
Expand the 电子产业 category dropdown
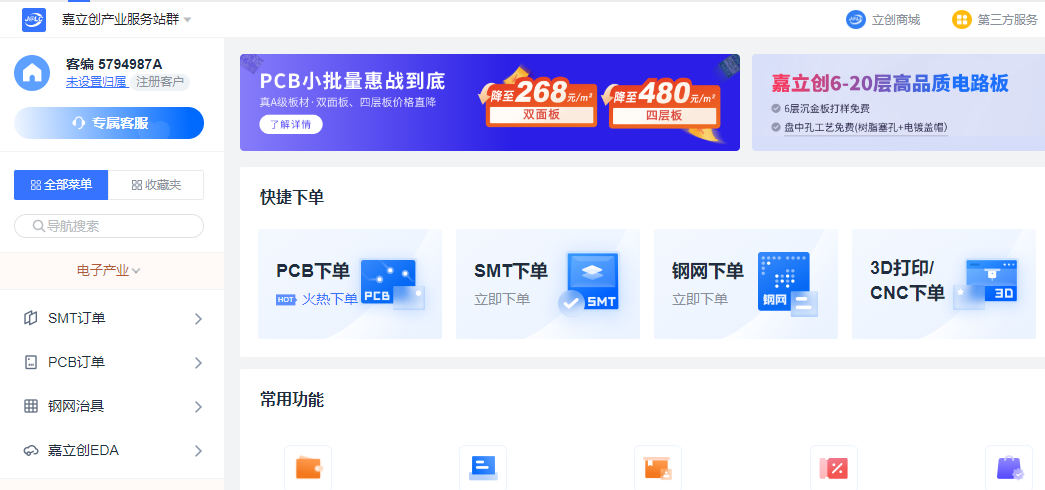click(x=109, y=271)
